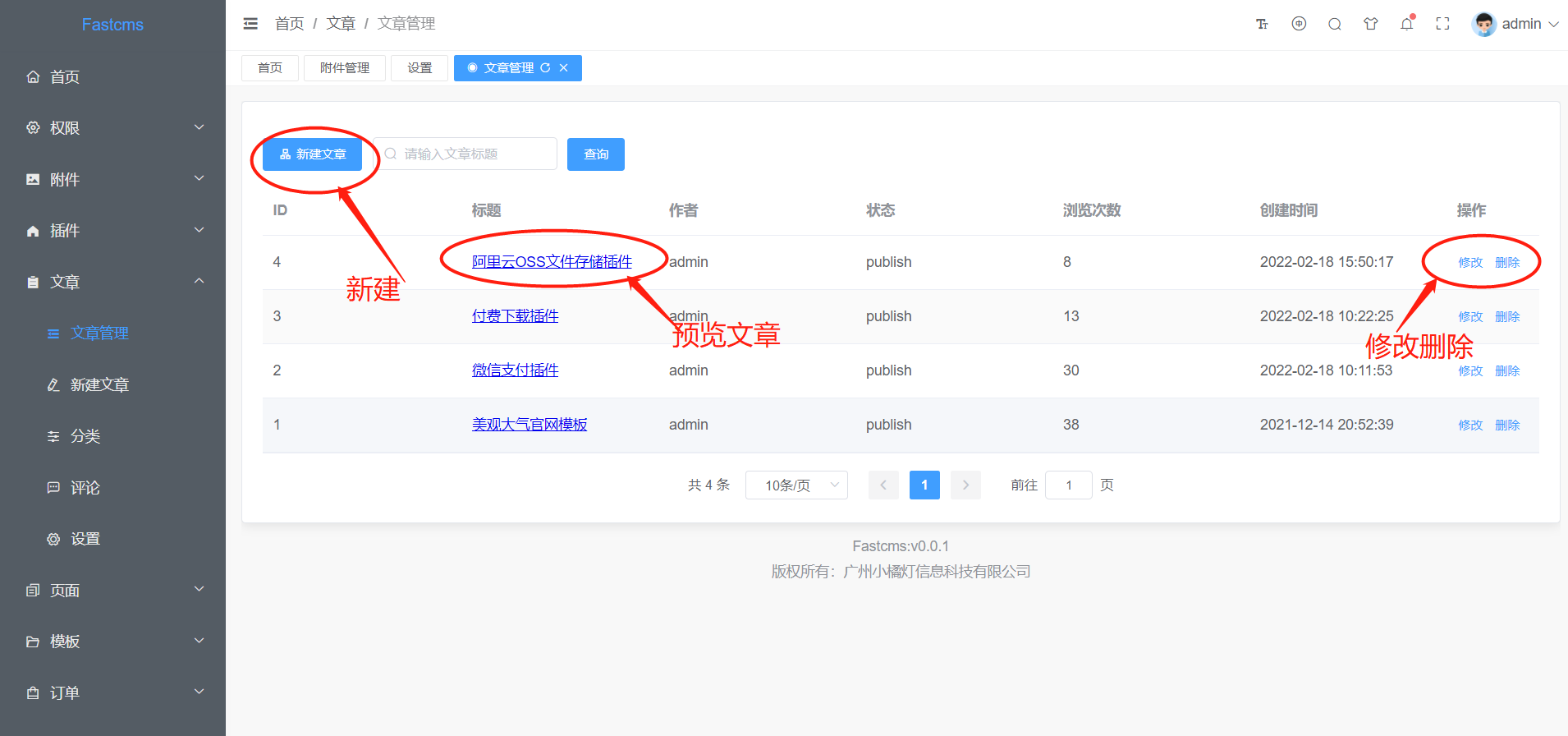Expand the 权限 sidebar menu
This screenshot has height=736, width=1568.
tap(112, 128)
